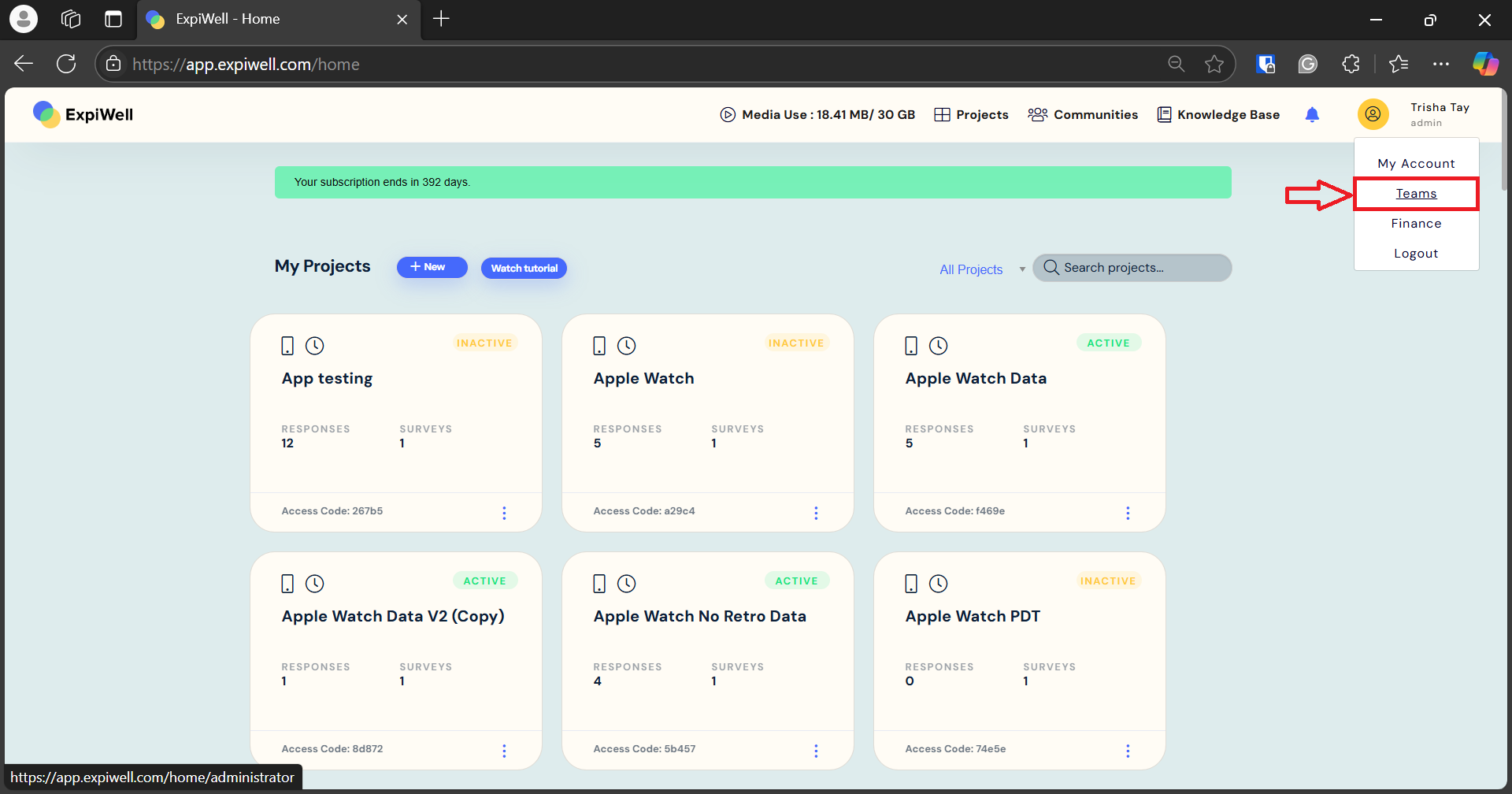Click ACTIVE status on Apple Watch Data card
This screenshot has width=1512, height=794.
(x=1108, y=343)
